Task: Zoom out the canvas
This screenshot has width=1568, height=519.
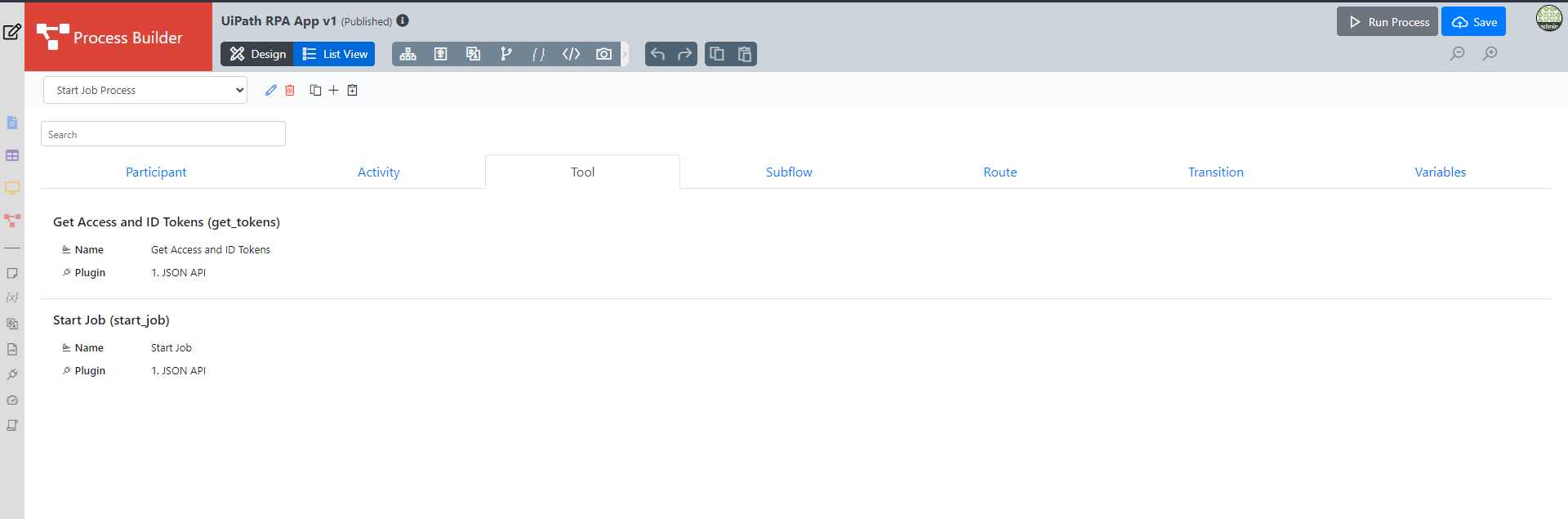Action: coord(1457,54)
